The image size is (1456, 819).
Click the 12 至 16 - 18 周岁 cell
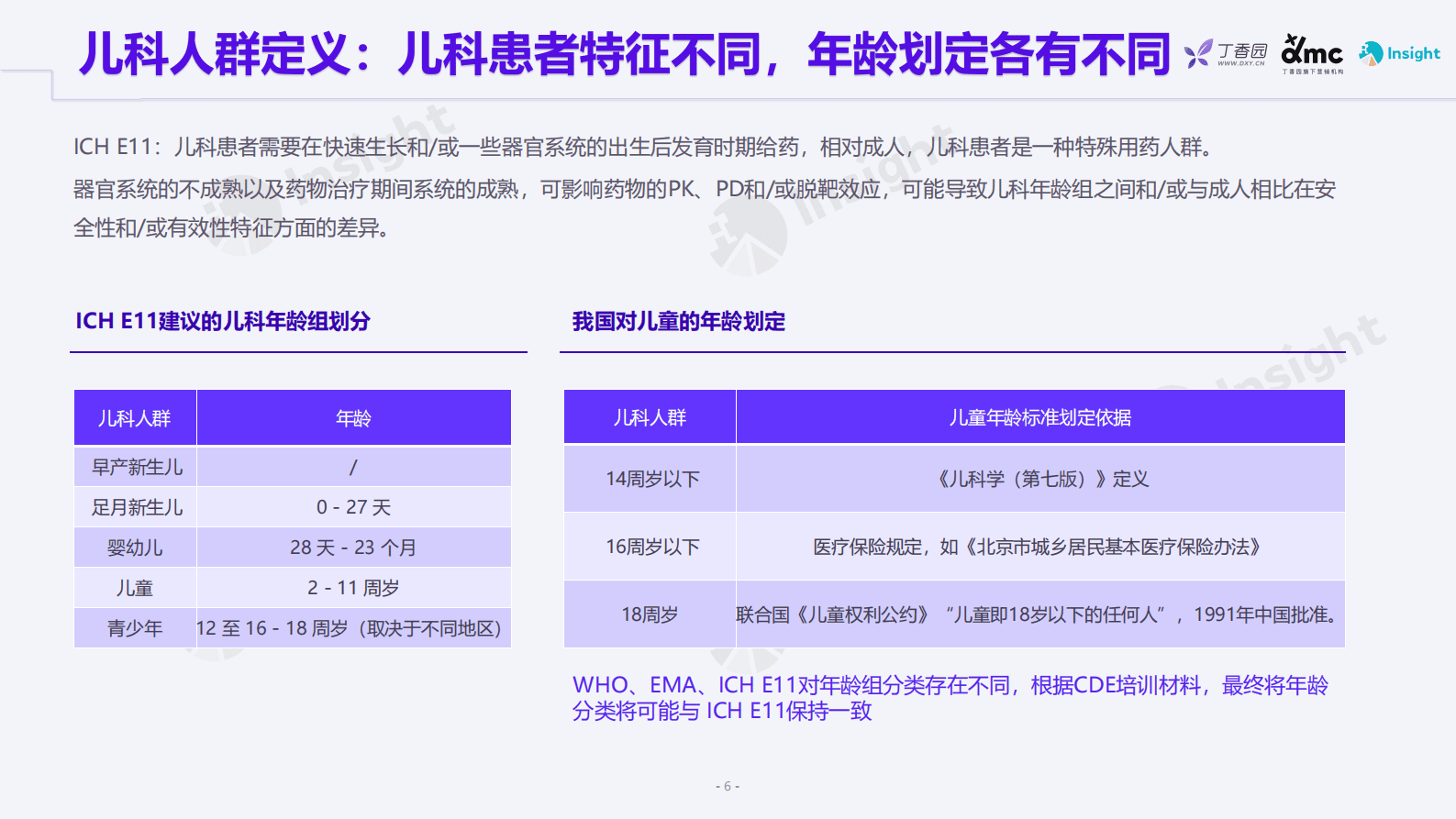click(x=353, y=628)
